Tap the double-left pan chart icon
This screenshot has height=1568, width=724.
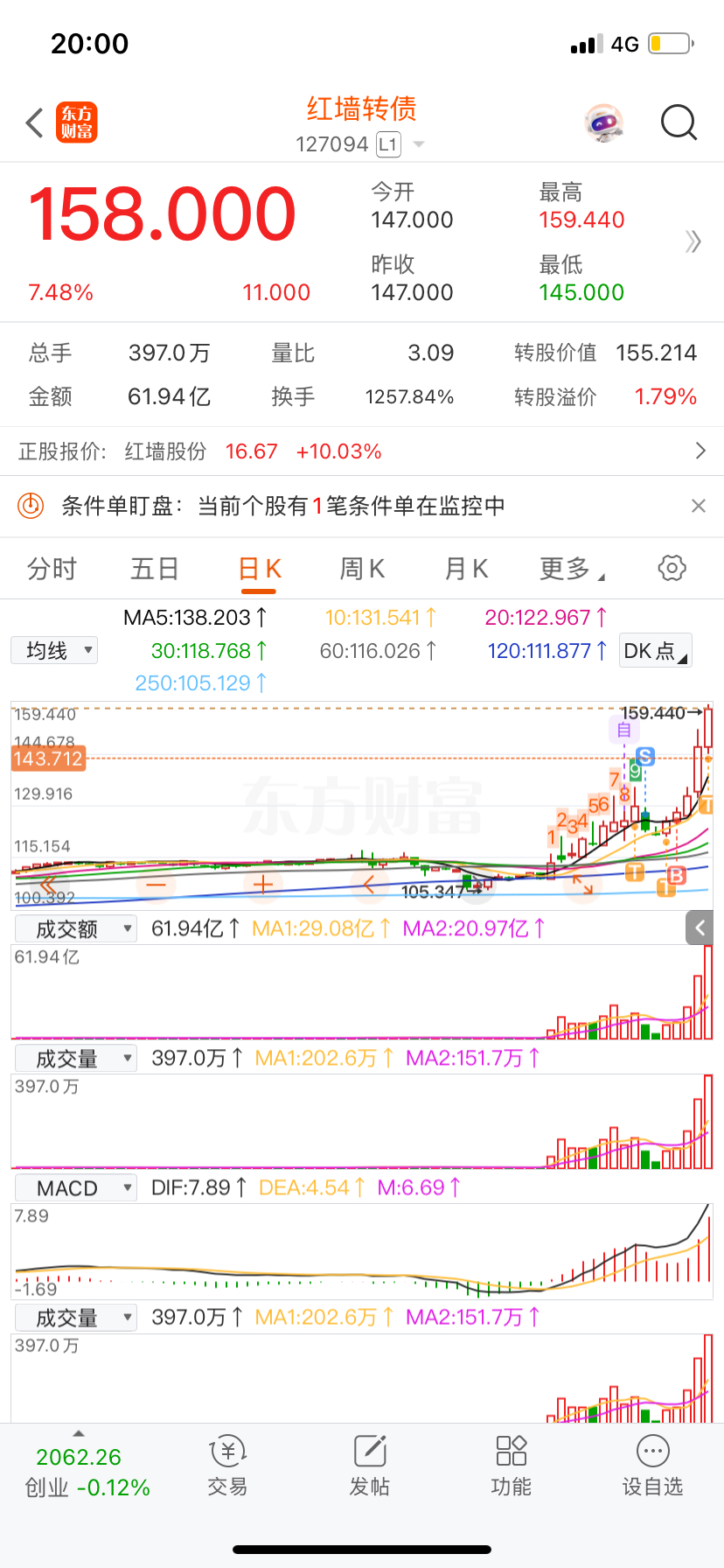[49, 885]
